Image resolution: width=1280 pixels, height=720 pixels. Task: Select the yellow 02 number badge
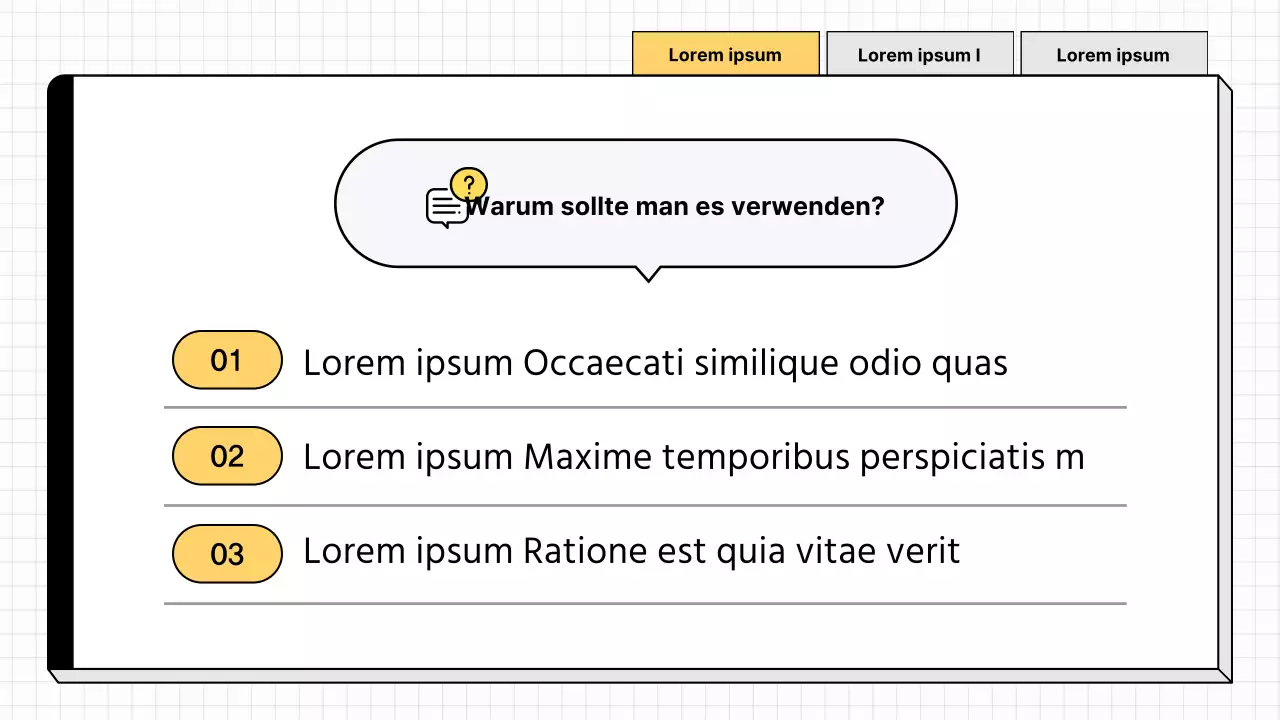tap(227, 456)
